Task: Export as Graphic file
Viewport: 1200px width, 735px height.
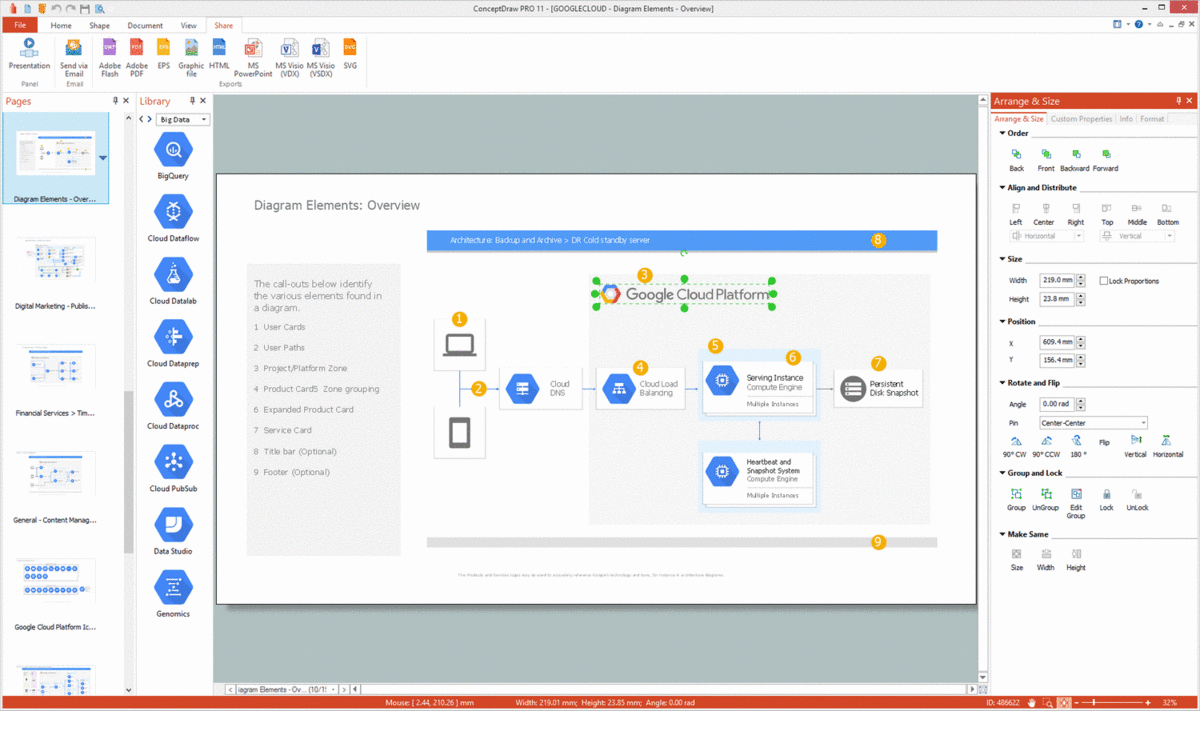Action: 191,57
